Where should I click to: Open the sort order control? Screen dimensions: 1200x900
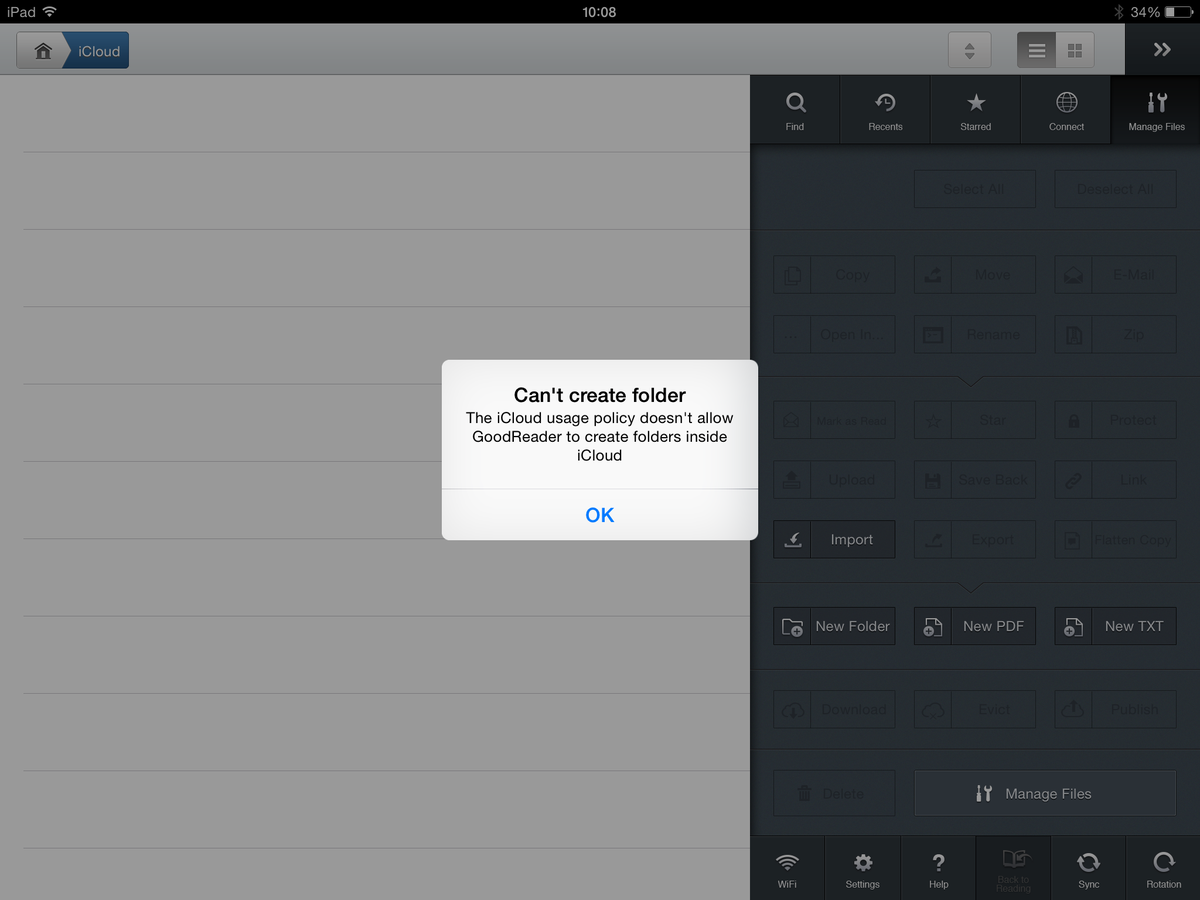(x=969, y=50)
